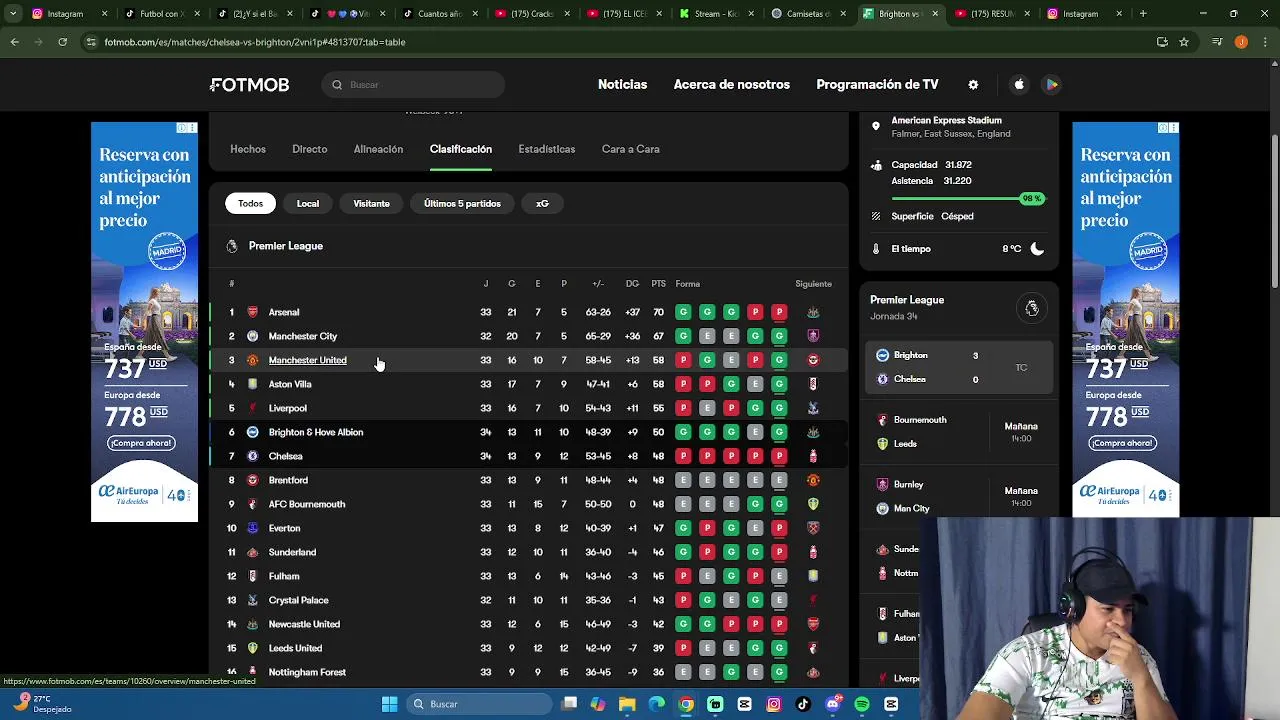Open Manchester United team link
The width and height of the screenshot is (1280, 720).
308,360
